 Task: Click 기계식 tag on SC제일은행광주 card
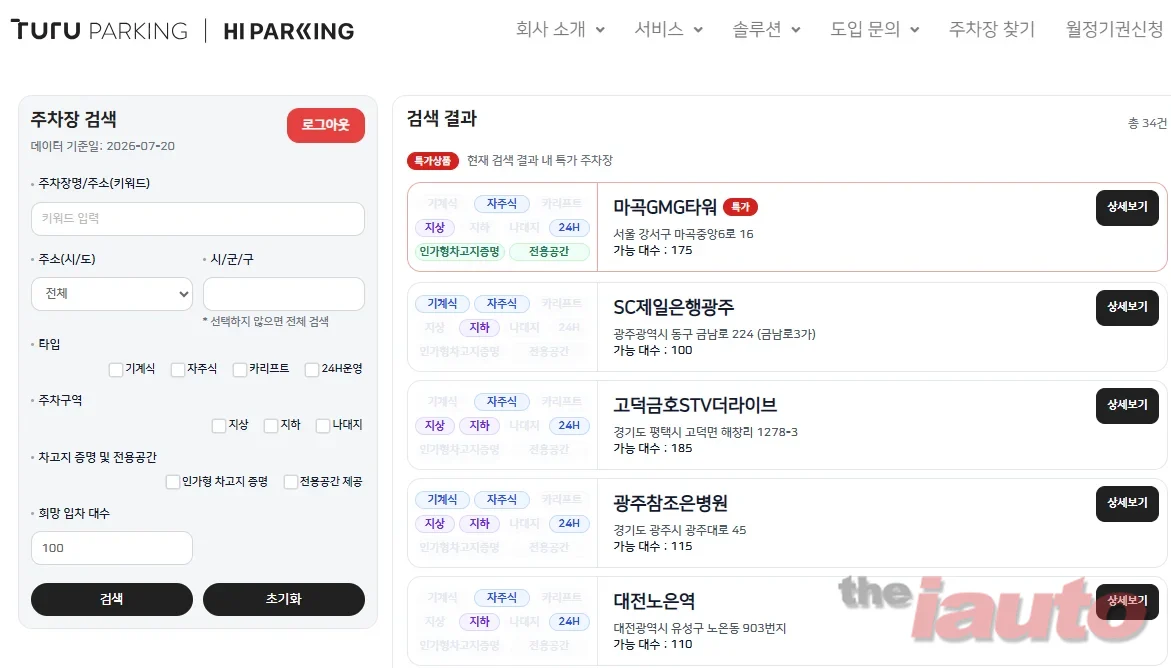coord(442,303)
